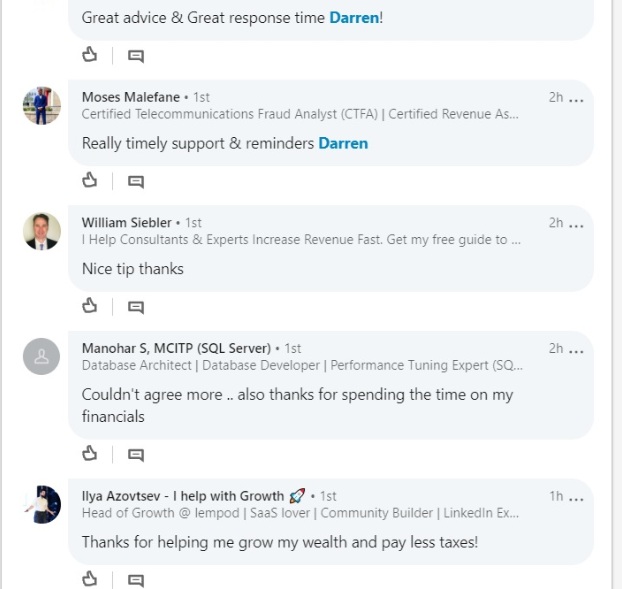Reply to Moses Malefane's comment
Screen dimensions: 622x589
(x=136, y=181)
